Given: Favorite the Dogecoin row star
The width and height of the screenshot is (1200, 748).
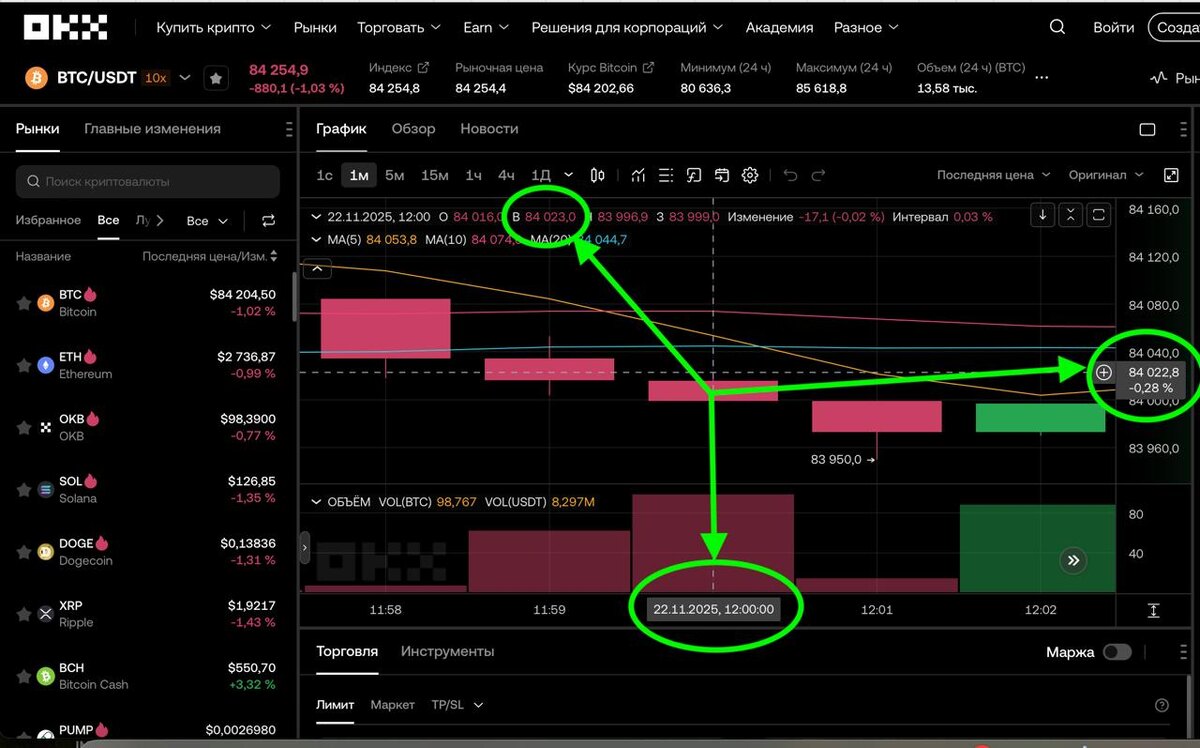Looking at the screenshot, I should (24, 552).
